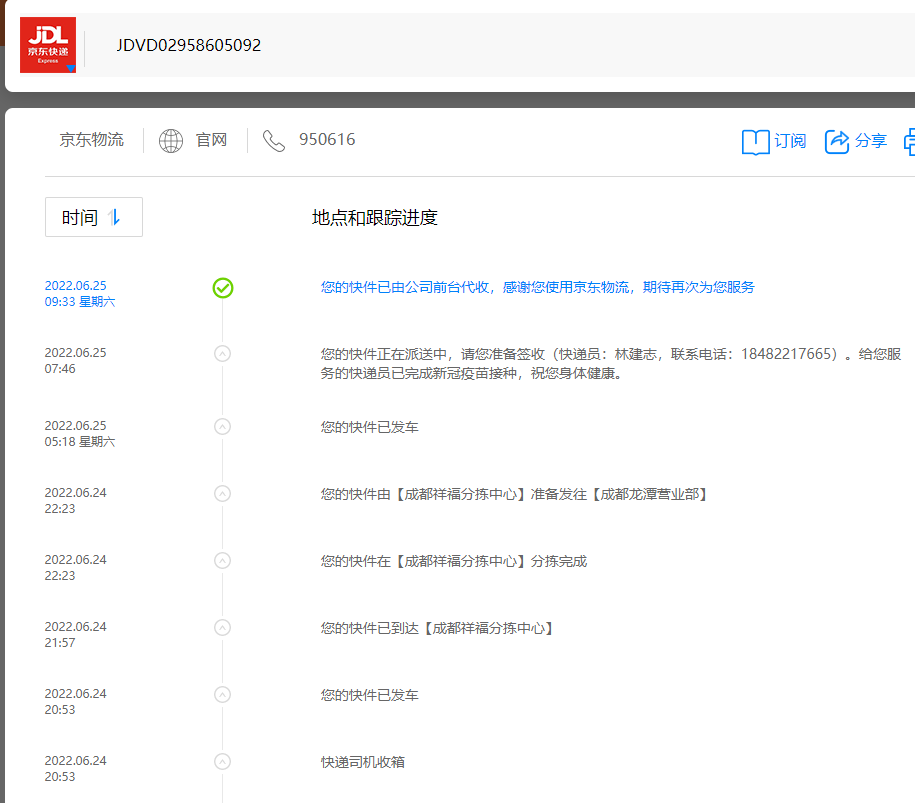This screenshot has height=803, width=915.
Task: Click the 正在派送中 courier delivery message
Action: [x=611, y=364]
